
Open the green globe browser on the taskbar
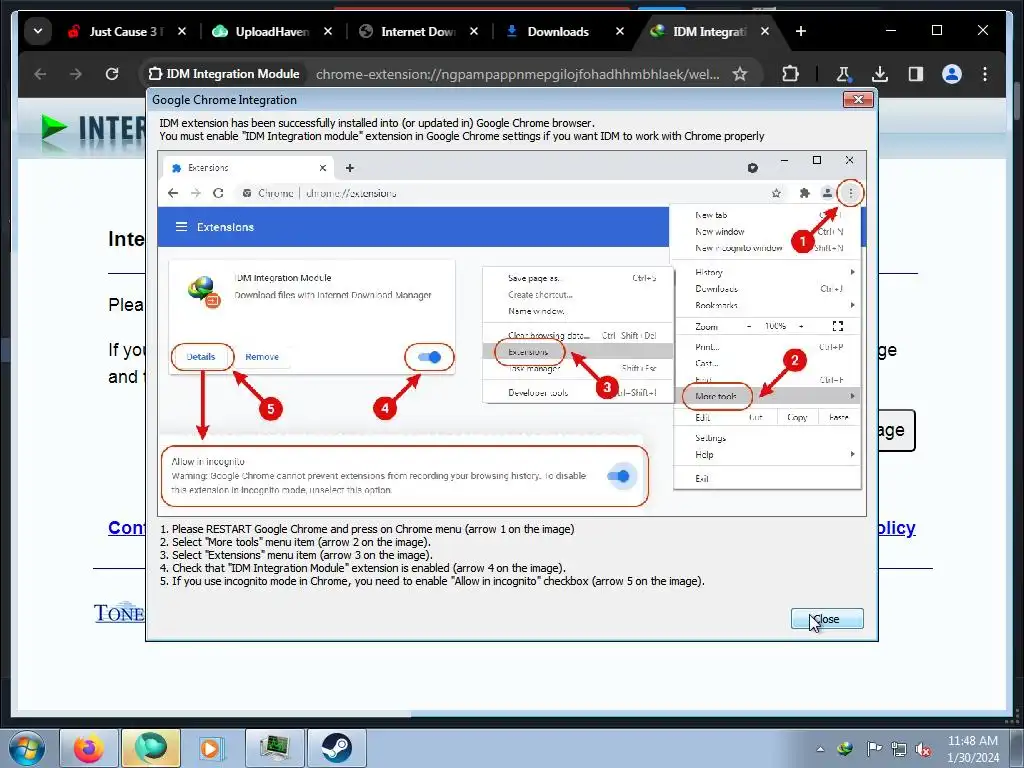click(151, 748)
